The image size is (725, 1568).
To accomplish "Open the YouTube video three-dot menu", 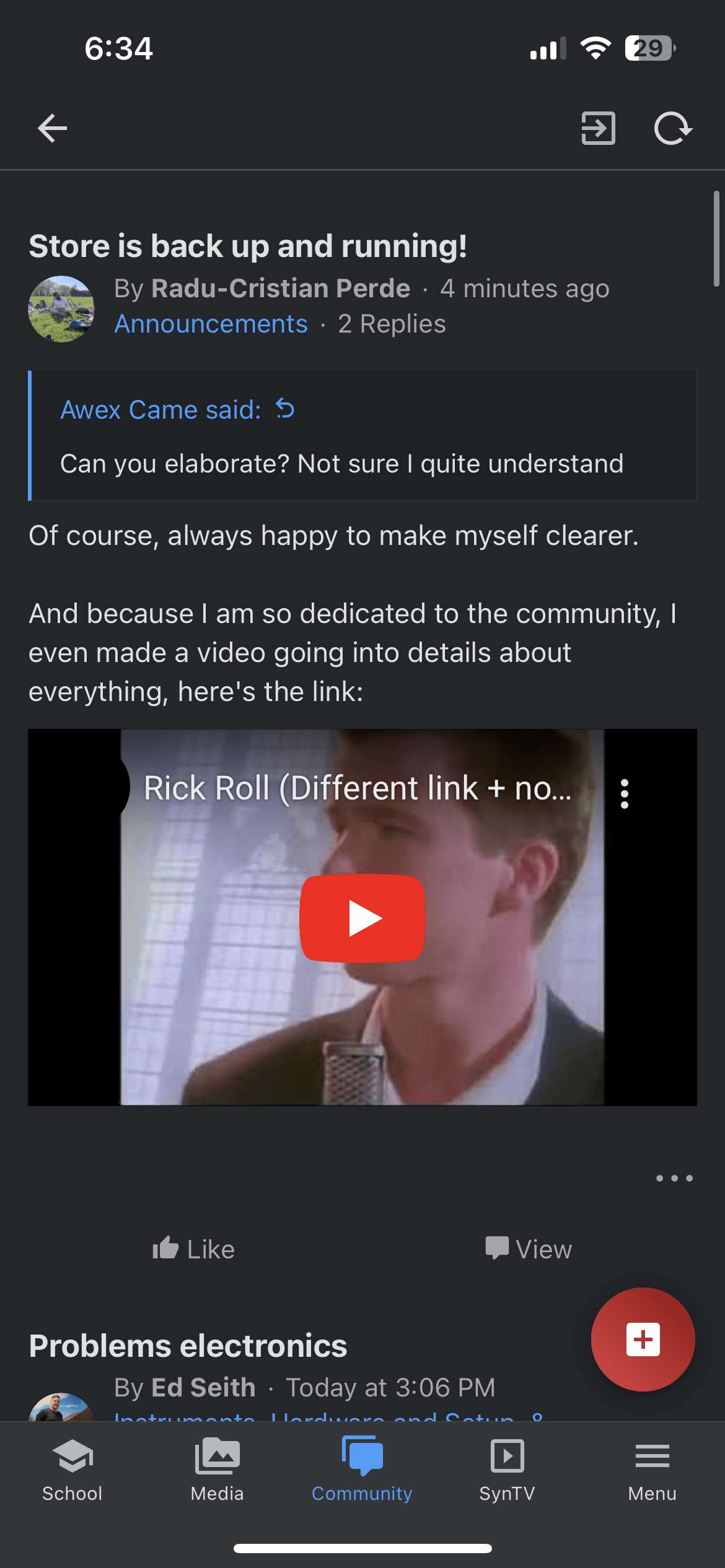I will pyautogui.click(x=625, y=793).
